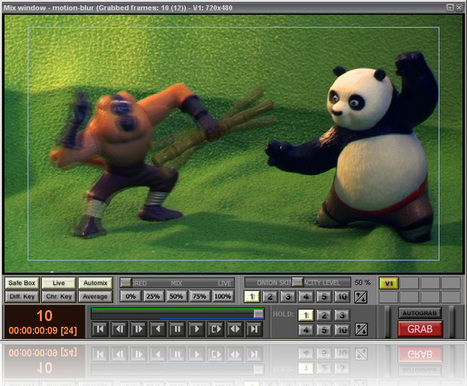The height and width of the screenshot is (386, 467).
Task: Toggle Live view mode
Action: [59, 283]
